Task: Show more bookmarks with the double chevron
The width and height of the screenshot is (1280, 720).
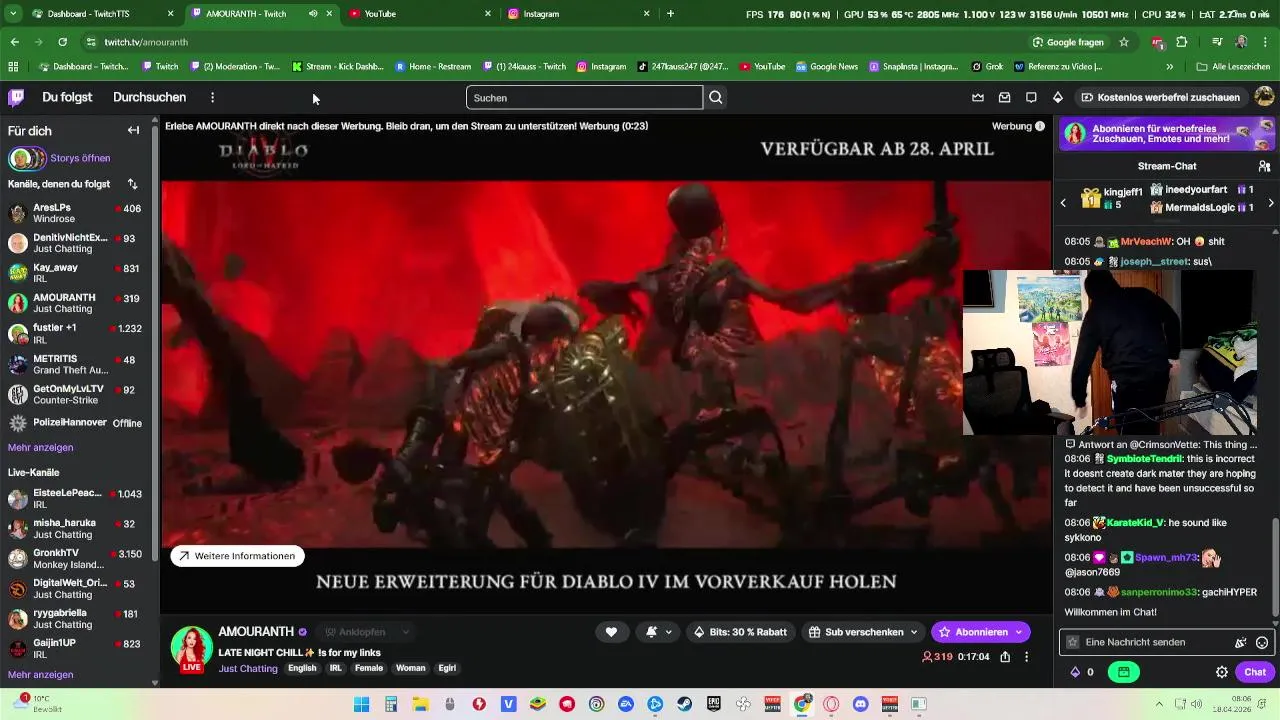Action: click(1170, 66)
